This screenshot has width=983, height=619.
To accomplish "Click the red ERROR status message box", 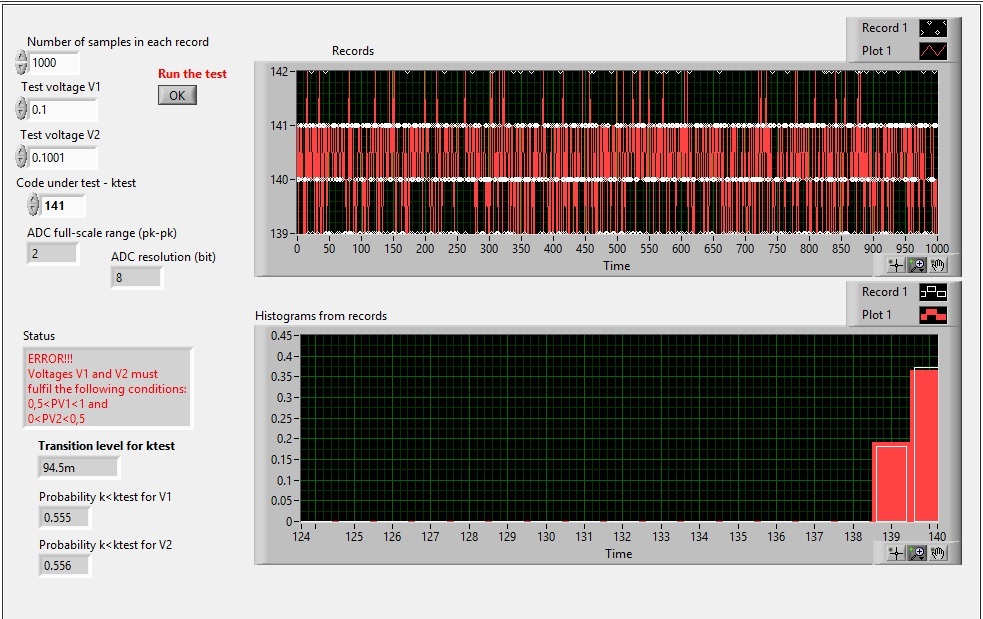I will pyautogui.click(x=108, y=388).
